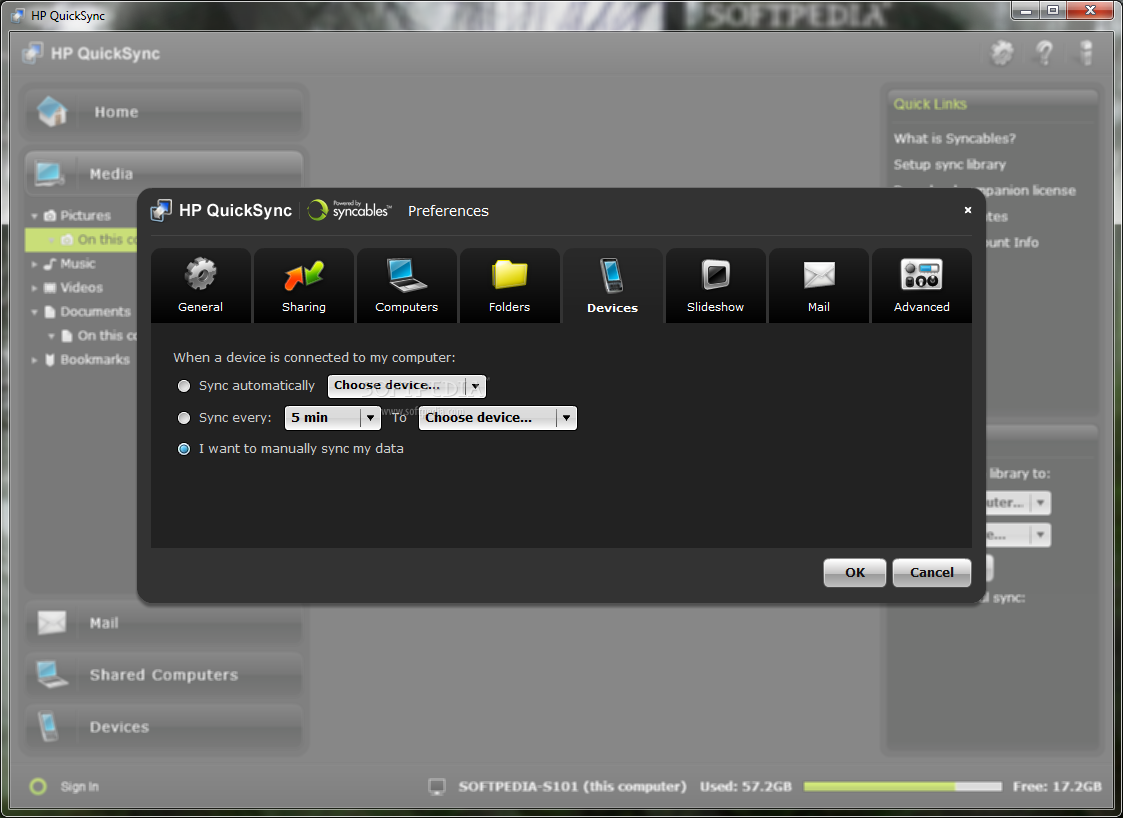
Task: Click the Shared Computers laptop icon
Action: pos(52,674)
